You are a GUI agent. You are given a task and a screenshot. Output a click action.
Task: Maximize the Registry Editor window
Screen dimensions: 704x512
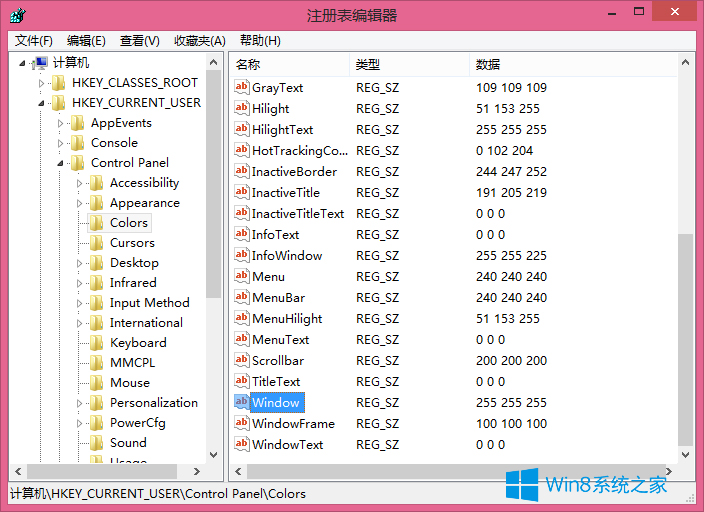[x=639, y=12]
